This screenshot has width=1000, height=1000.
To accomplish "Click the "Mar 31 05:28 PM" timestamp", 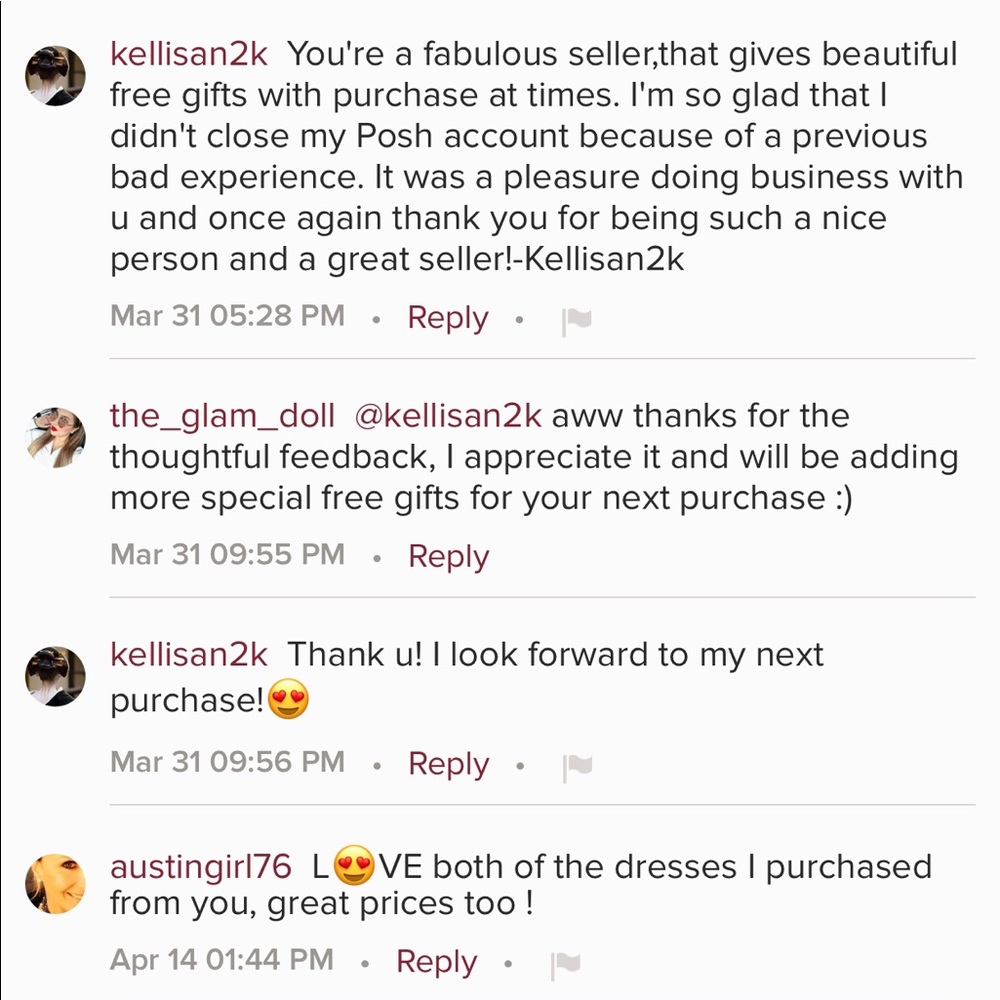I will pyautogui.click(x=226, y=316).
